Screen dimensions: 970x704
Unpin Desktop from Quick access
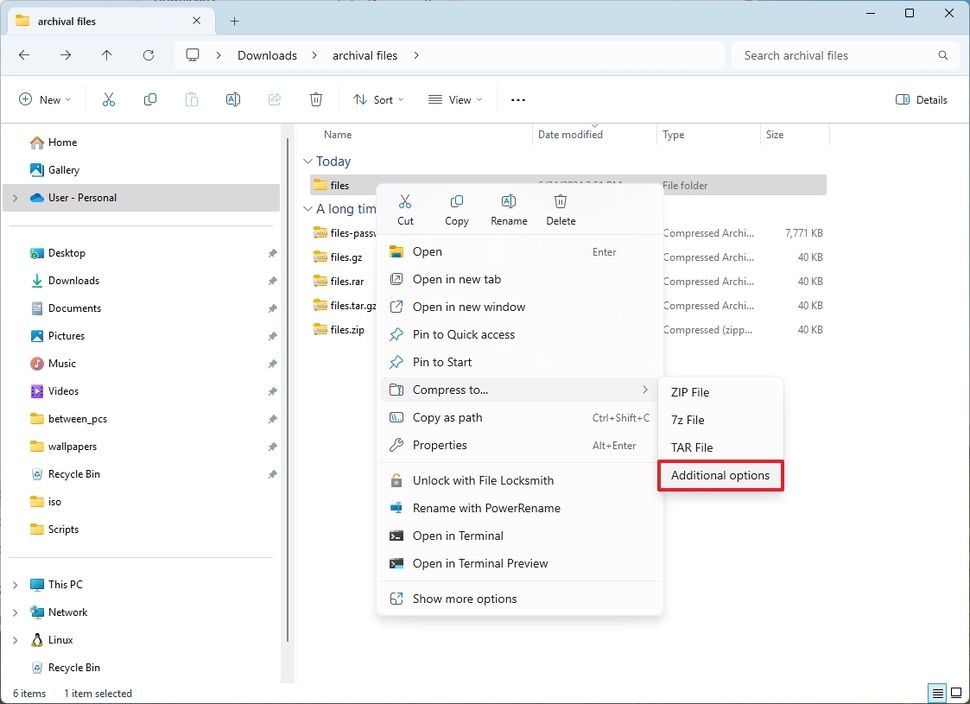click(271, 253)
